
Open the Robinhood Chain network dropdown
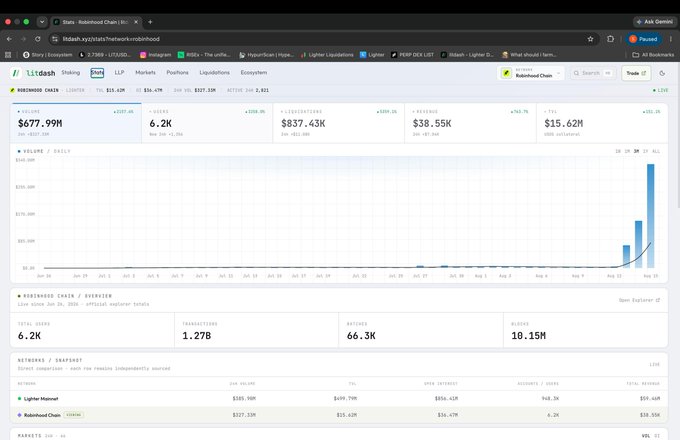(x=530, y=73)
